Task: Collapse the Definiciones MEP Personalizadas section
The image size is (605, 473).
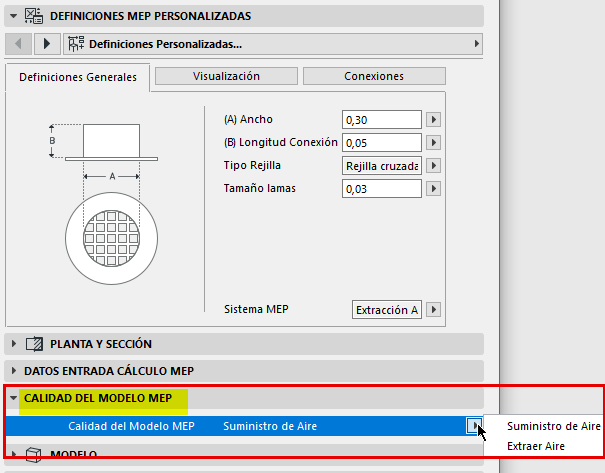Action: (14, 16)
